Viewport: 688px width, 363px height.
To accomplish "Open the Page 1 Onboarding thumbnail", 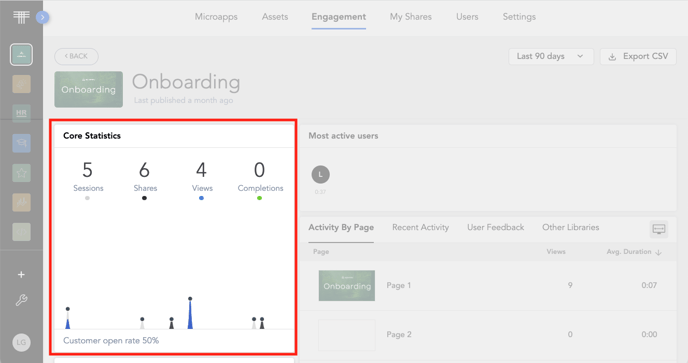I will pos(347,285).
